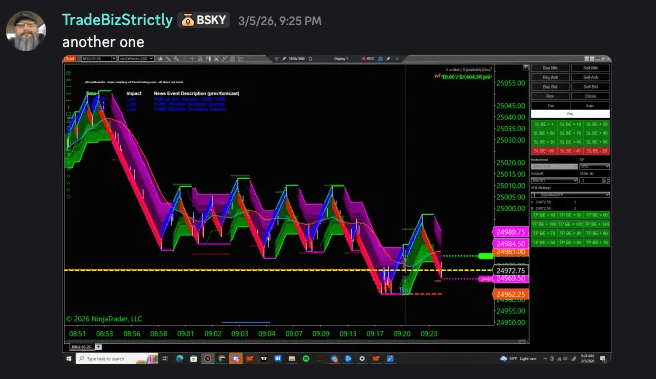Open File Explorer from the taskbar
Screen dimensions: 656x379
coord(292,359)
